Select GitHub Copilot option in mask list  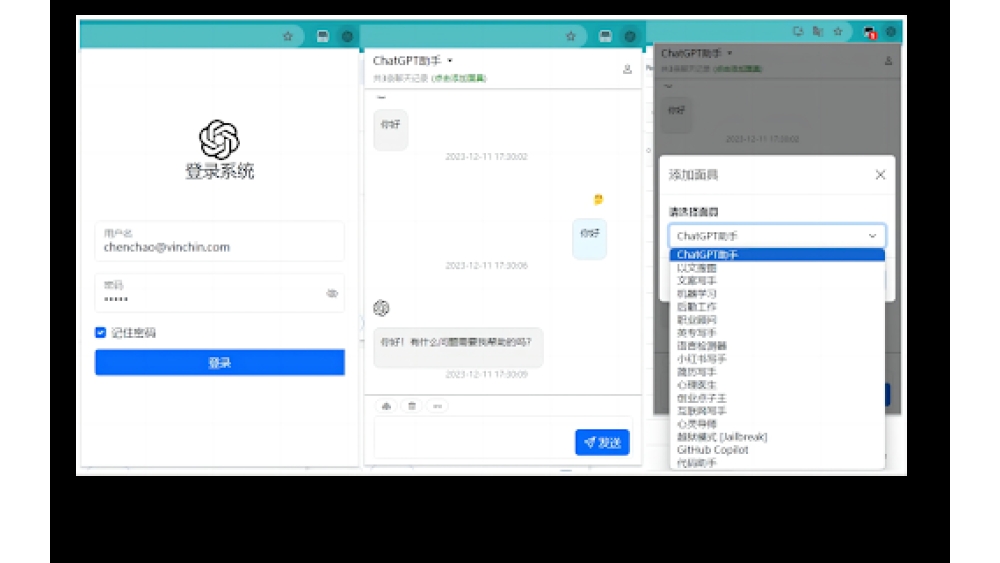(777, 450)
